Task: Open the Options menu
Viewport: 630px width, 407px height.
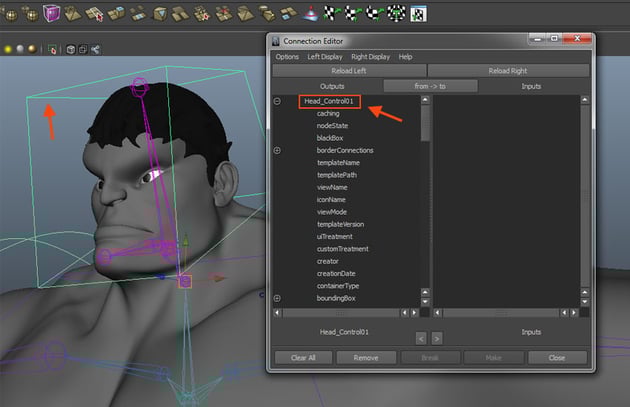Action: [287, 57]
